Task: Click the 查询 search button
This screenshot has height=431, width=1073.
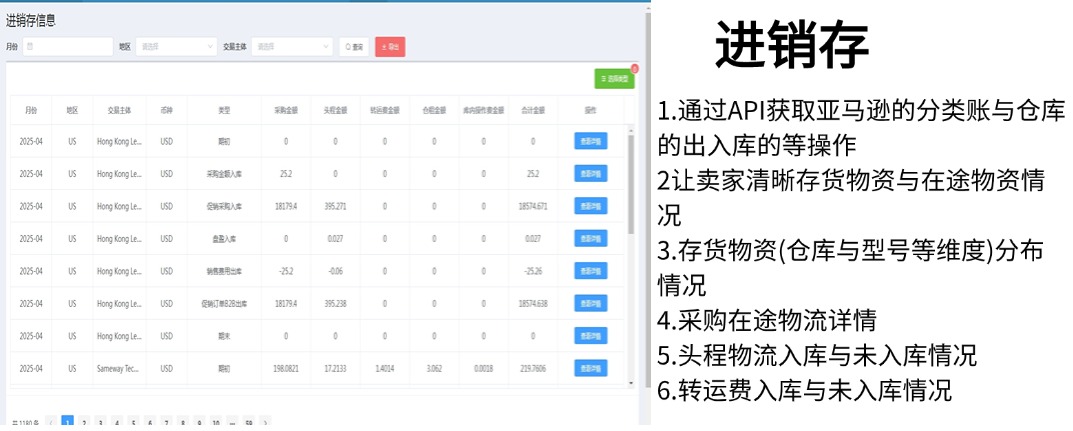Action: [x=354, y=47]
